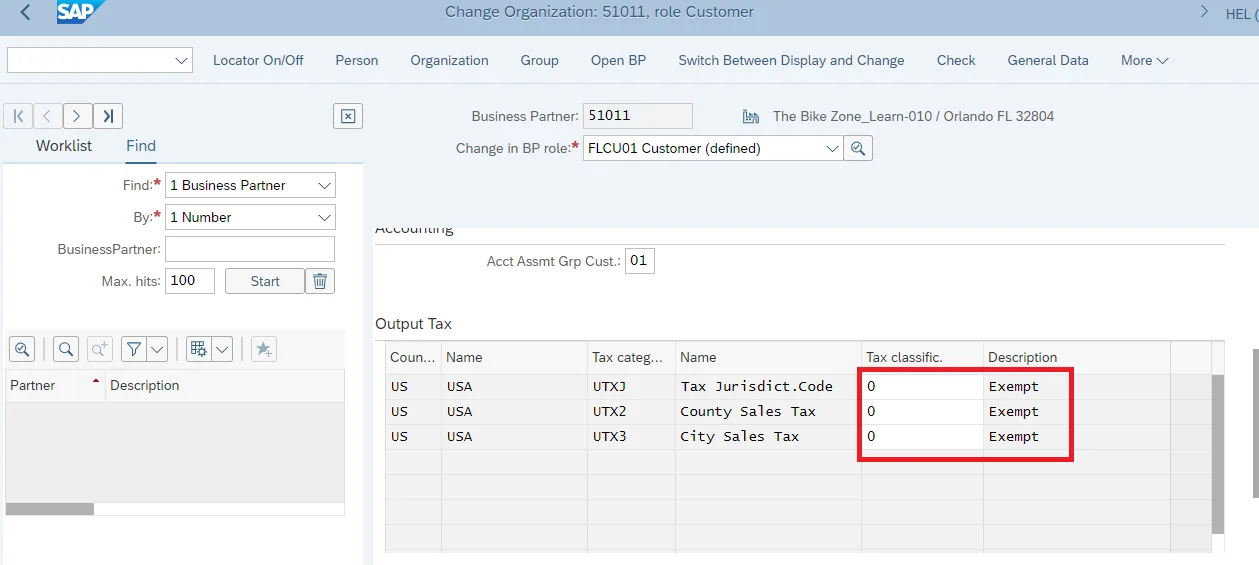Click the BusinessPartner input field
Image resolution: width=1259 pixels, height=565 pixels.
point(250,249)
